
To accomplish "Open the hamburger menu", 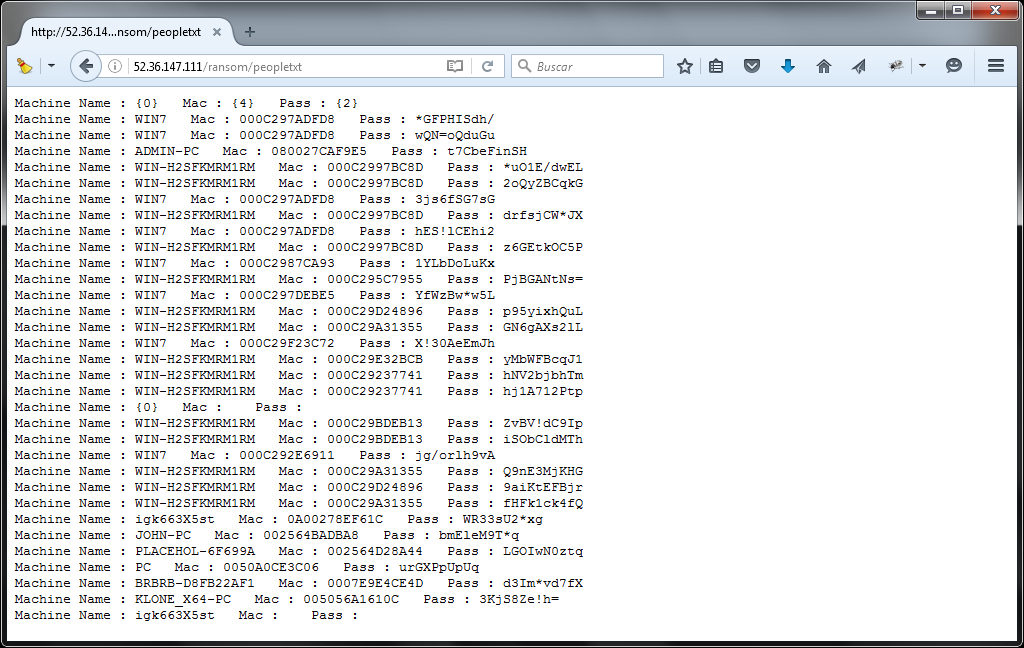I will (995, 66).
